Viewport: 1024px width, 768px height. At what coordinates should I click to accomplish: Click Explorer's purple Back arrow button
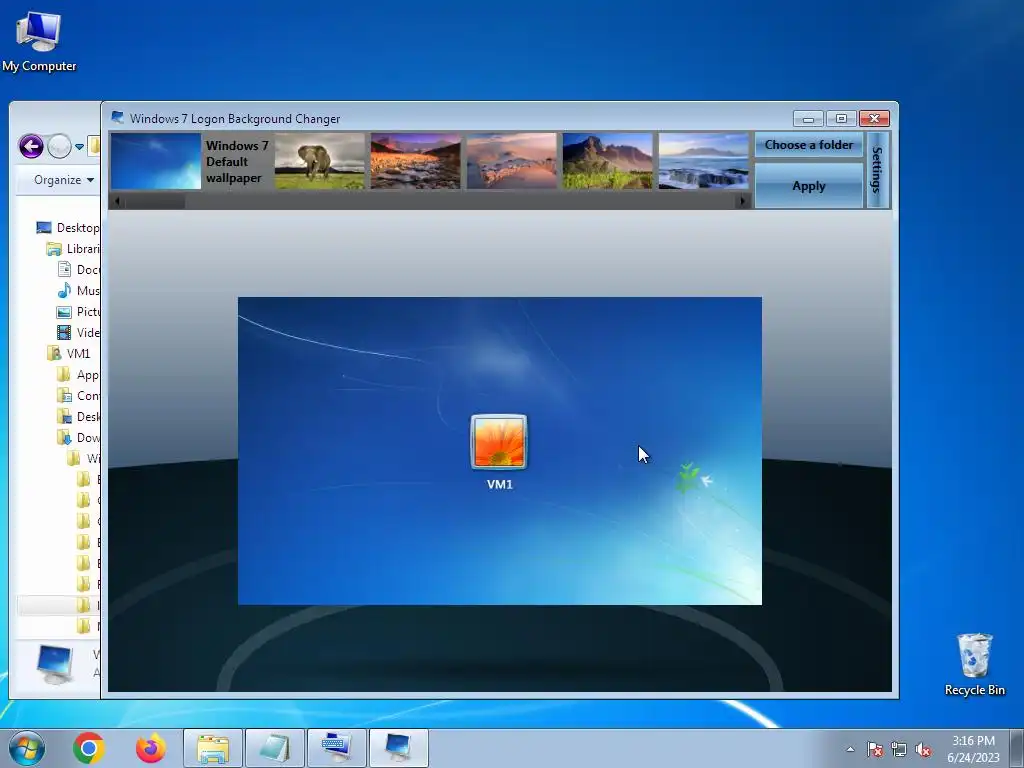[x=31, y=146]
